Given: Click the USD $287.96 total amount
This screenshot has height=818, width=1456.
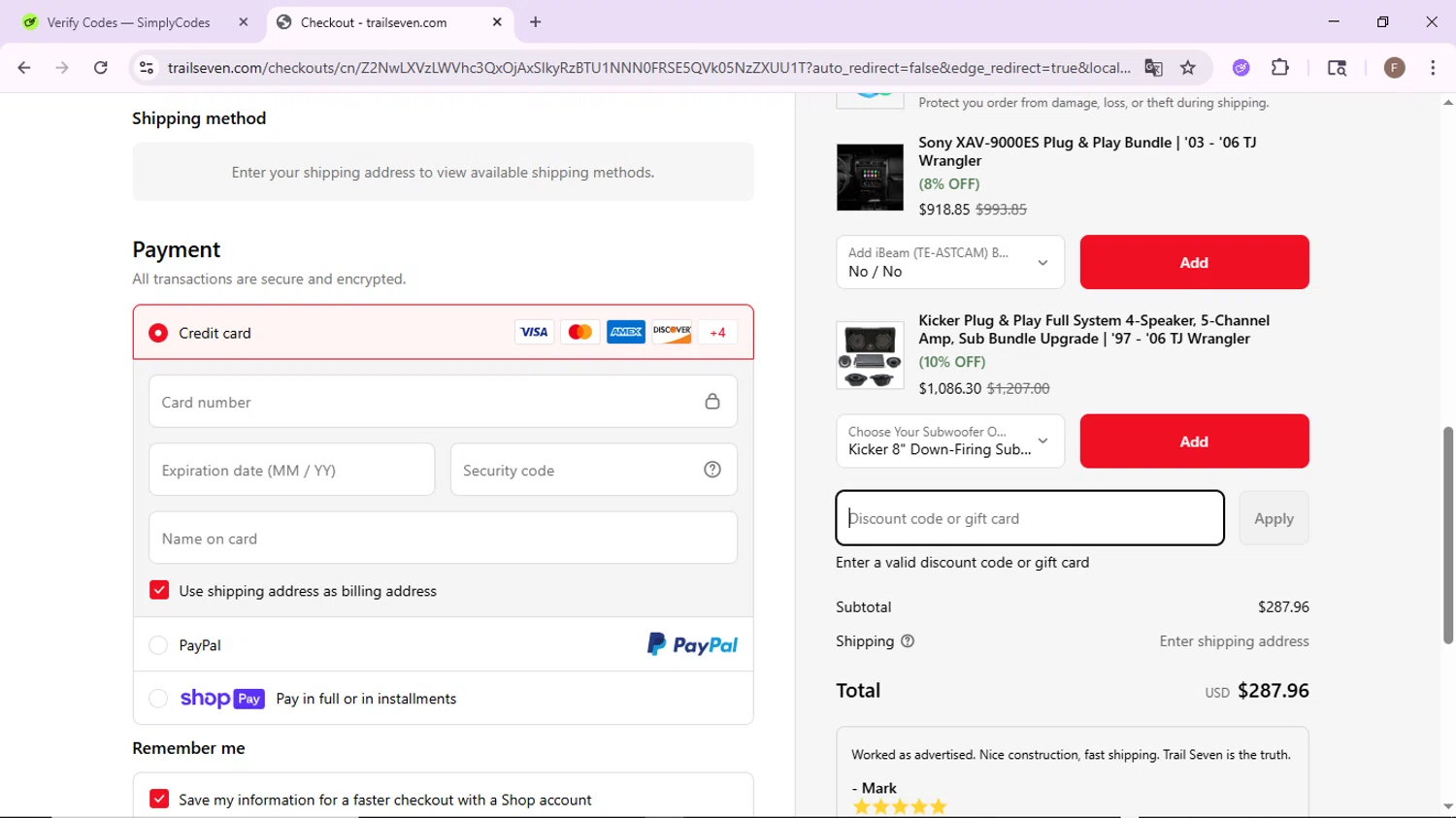Looking at the screenshot, I should point(1257,691).
